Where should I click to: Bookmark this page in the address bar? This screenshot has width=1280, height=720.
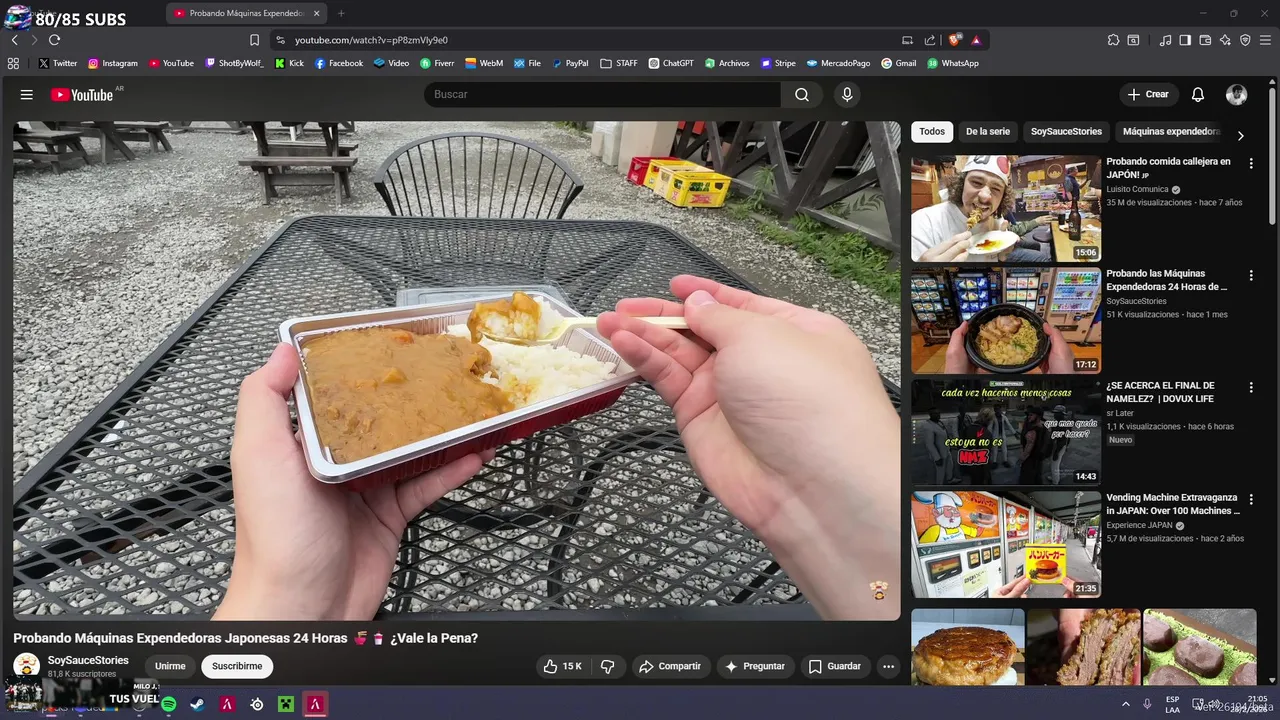point(254,40)
